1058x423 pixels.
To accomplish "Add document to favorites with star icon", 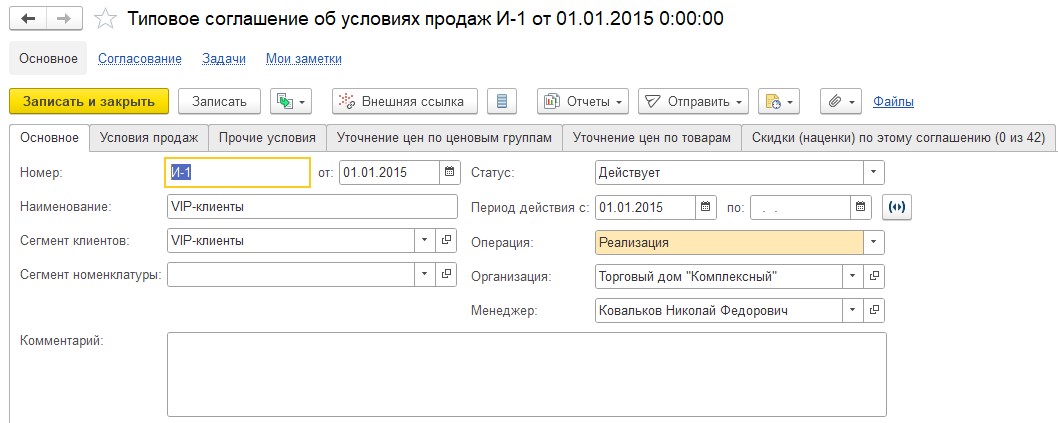I will tap(104, 19).
